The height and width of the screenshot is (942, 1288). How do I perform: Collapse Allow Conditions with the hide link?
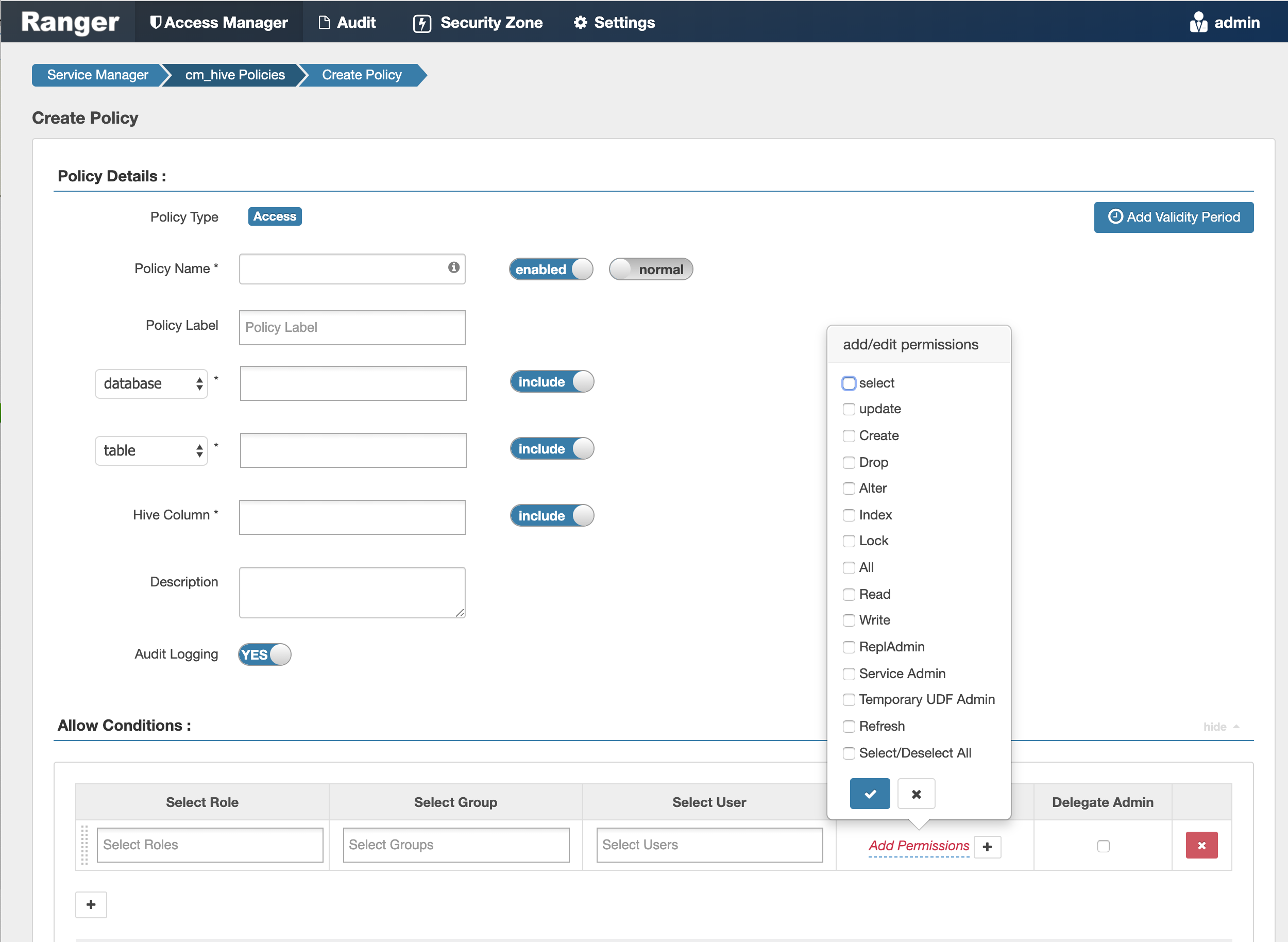point(1215,727)
